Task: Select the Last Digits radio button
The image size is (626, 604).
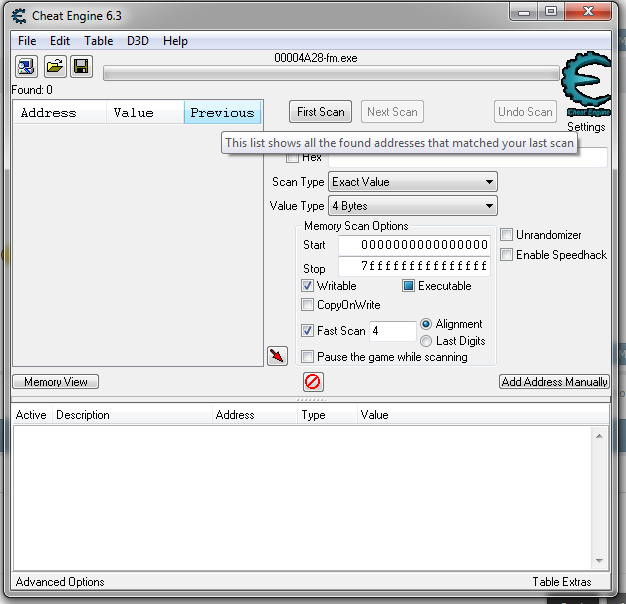Action: point(426,341)
